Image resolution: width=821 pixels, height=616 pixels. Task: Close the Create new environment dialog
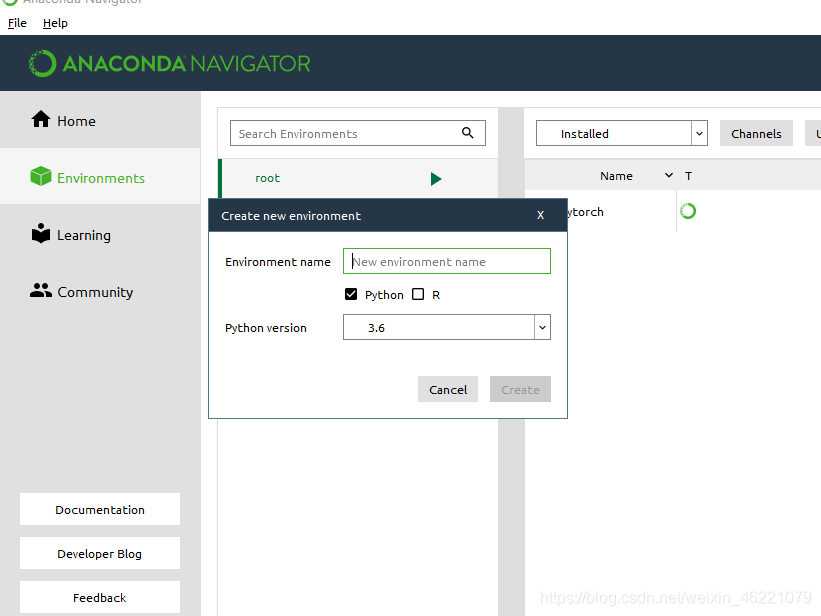[x=540, y=215]
